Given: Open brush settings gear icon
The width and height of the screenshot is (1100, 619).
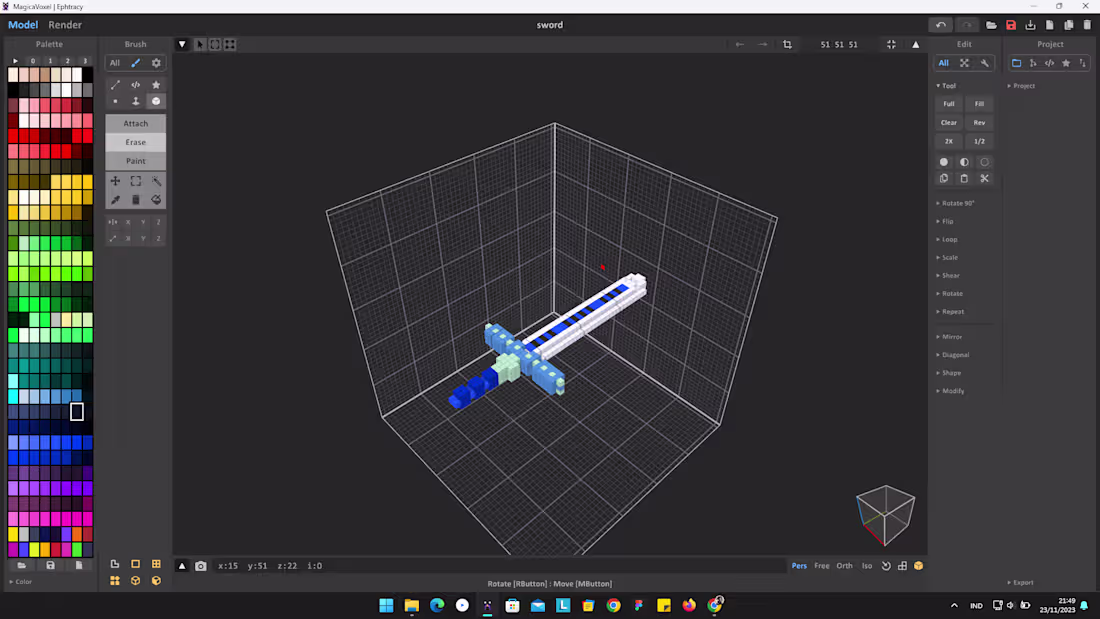Looking at the screenshot, I should coord(156,63).
